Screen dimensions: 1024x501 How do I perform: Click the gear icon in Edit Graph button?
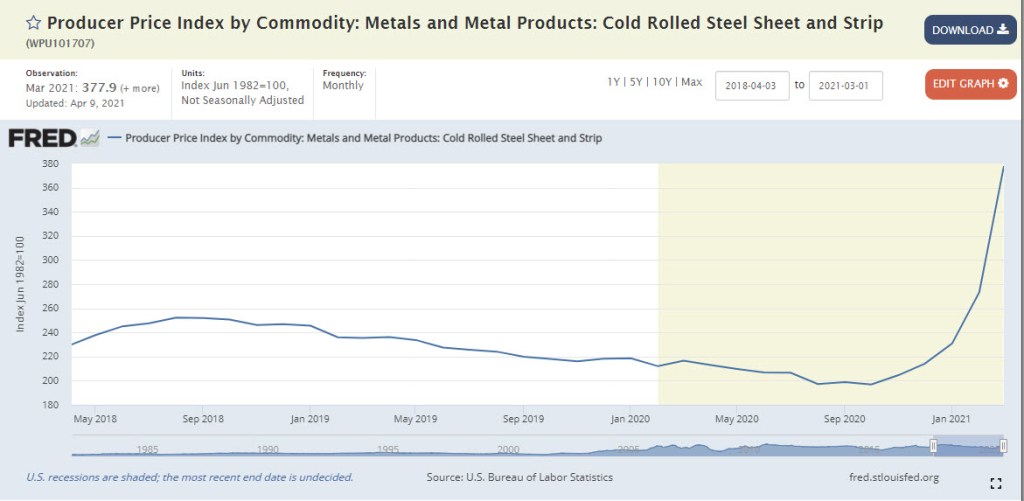[1003, 83]
